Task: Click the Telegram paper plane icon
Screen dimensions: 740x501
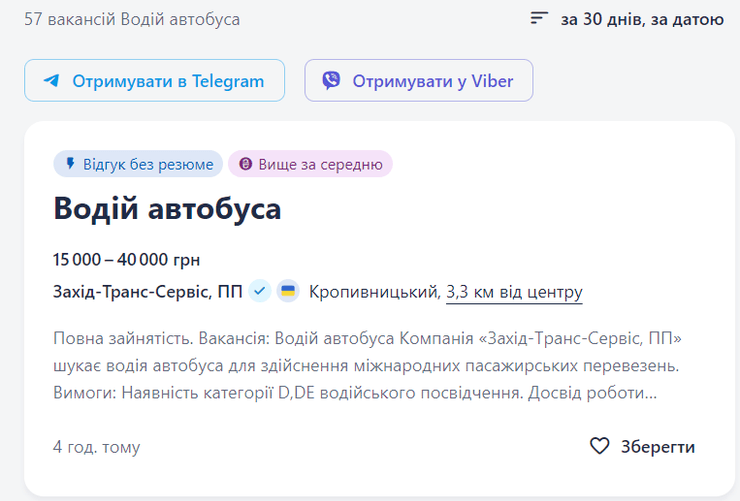Action: click(51, 81)
